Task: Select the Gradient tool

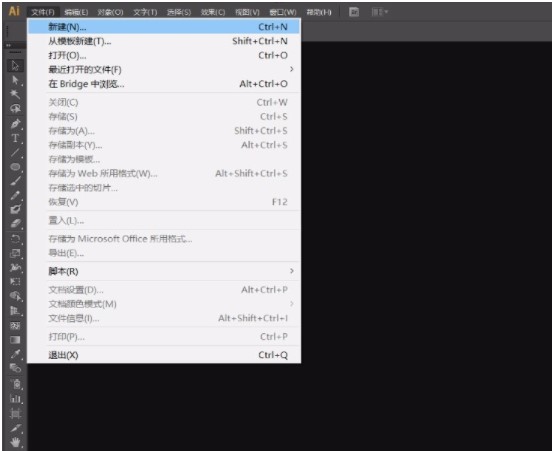Action: [x=15, y=340]
